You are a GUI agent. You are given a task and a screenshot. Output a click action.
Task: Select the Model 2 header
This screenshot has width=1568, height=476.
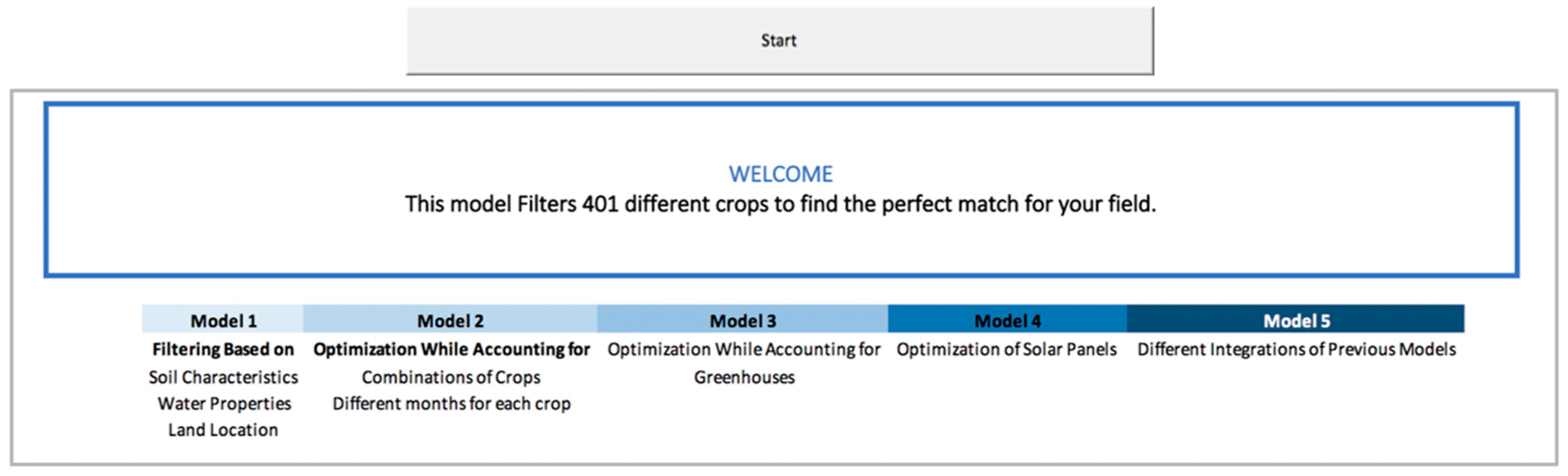[x=450, y=320]
